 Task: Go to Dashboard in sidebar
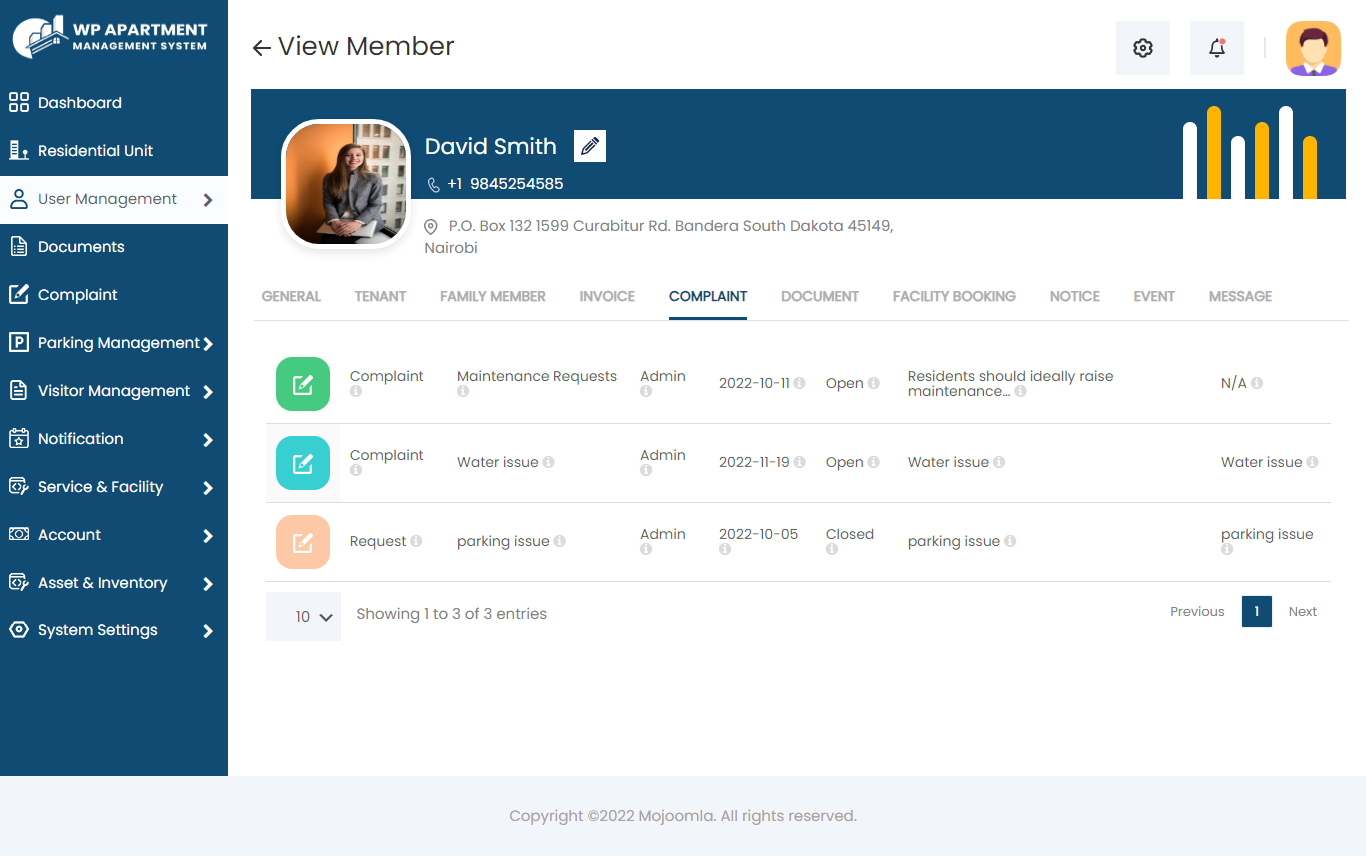pyautogui.click(x=80, y=103)
